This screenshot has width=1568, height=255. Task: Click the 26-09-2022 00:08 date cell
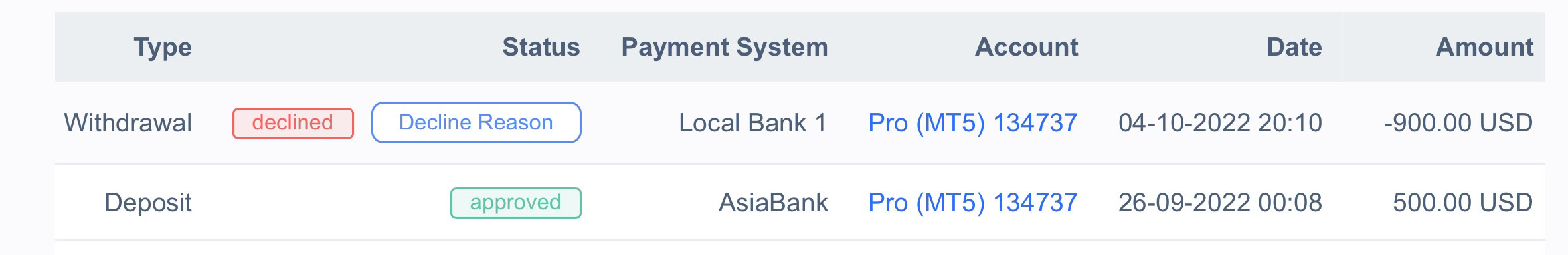pyautogui.click(x=1220, y=203)
